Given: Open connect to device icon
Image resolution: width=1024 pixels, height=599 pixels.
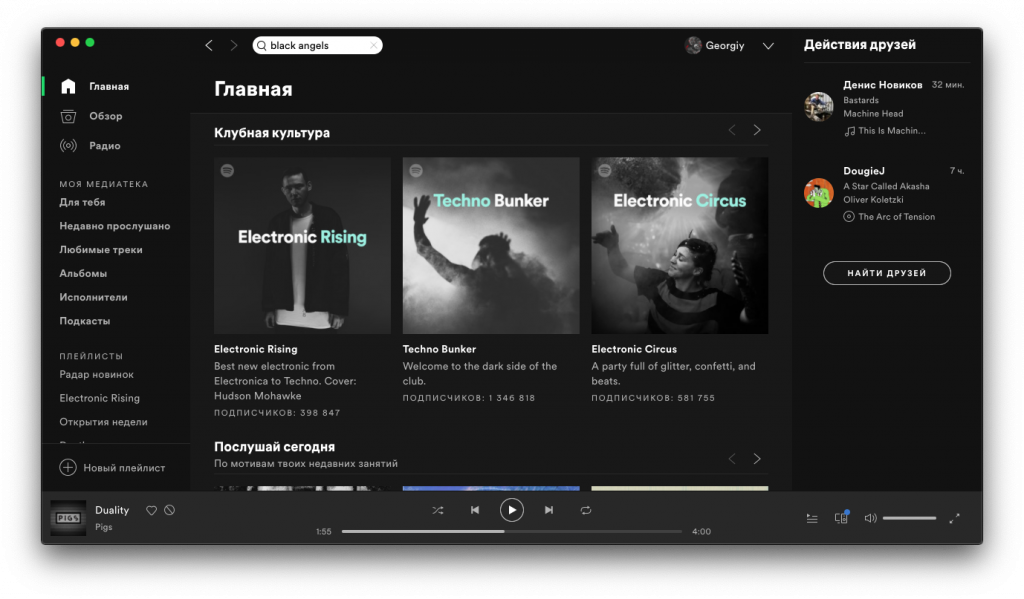Looking at the screenshot, I should pos(841,518).
